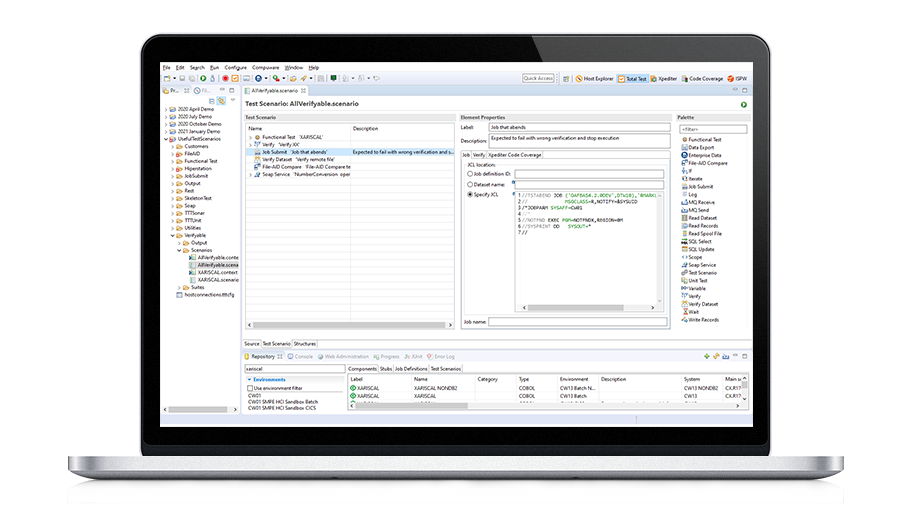Expand the Functional Test 'XARISCAL' row

click(x=250, y=137)
